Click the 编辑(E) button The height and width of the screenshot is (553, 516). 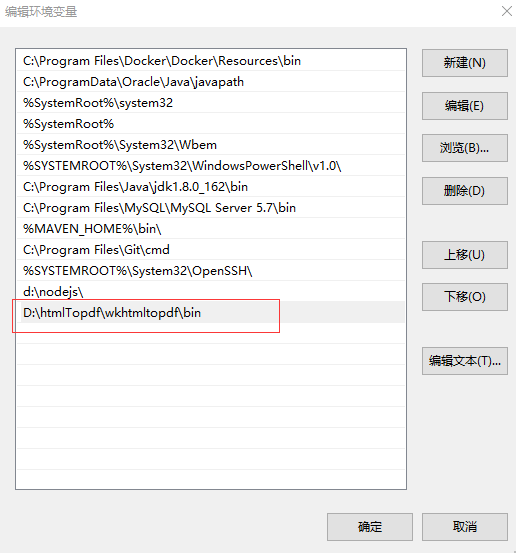pyautogui.click(x=465, y=106)
